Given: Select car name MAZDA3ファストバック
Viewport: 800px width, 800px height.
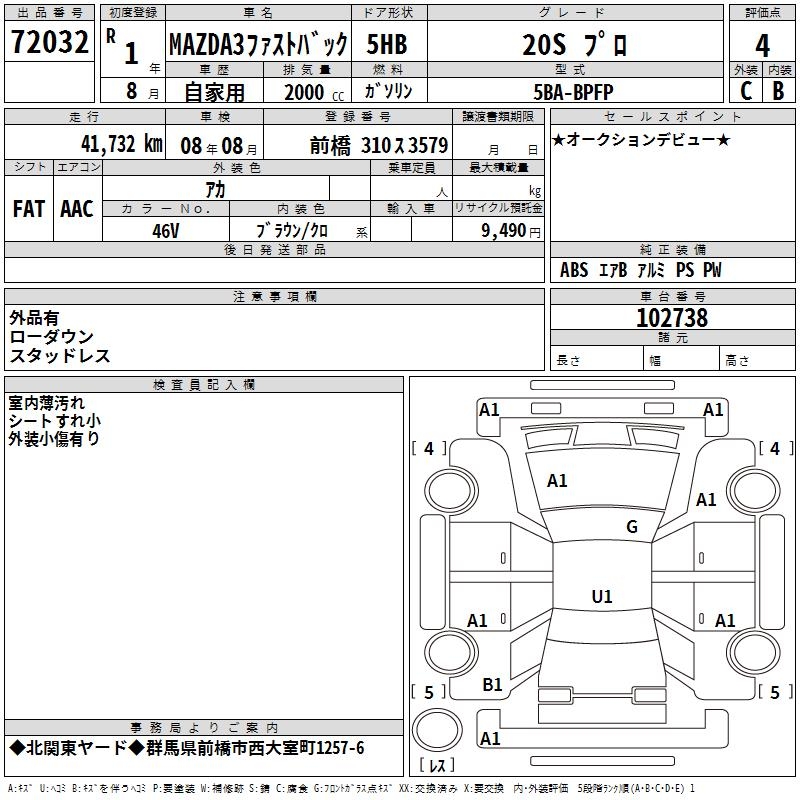Looking at the screenshot, I should click(258, 44).
